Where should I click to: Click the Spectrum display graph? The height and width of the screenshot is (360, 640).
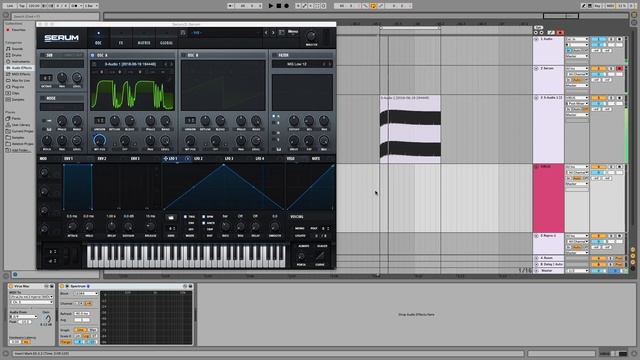point(146,318)
